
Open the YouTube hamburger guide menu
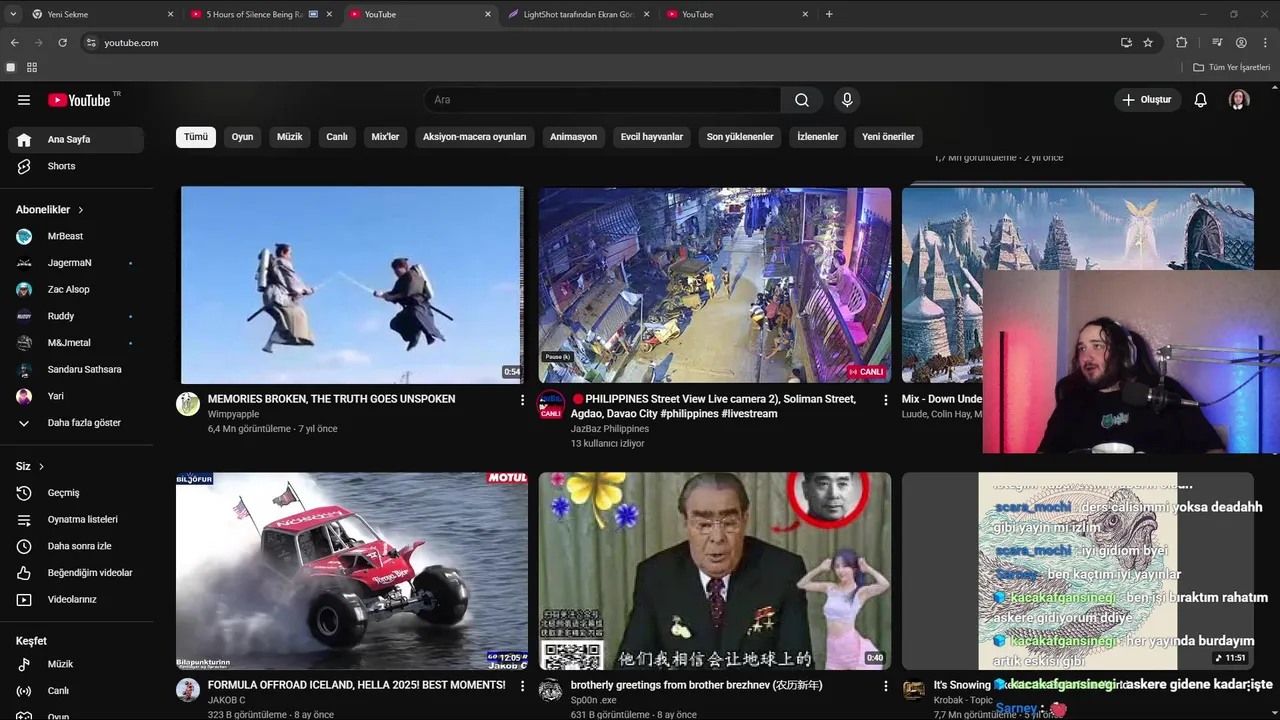point(24,100)
